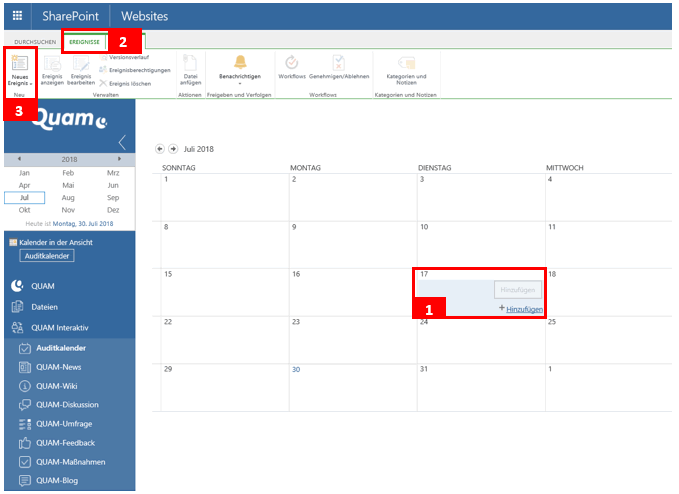This screenshot has height=494, width=679.
Task: Click the Hinzufügen link on day 17
Action: pos(524,309)
